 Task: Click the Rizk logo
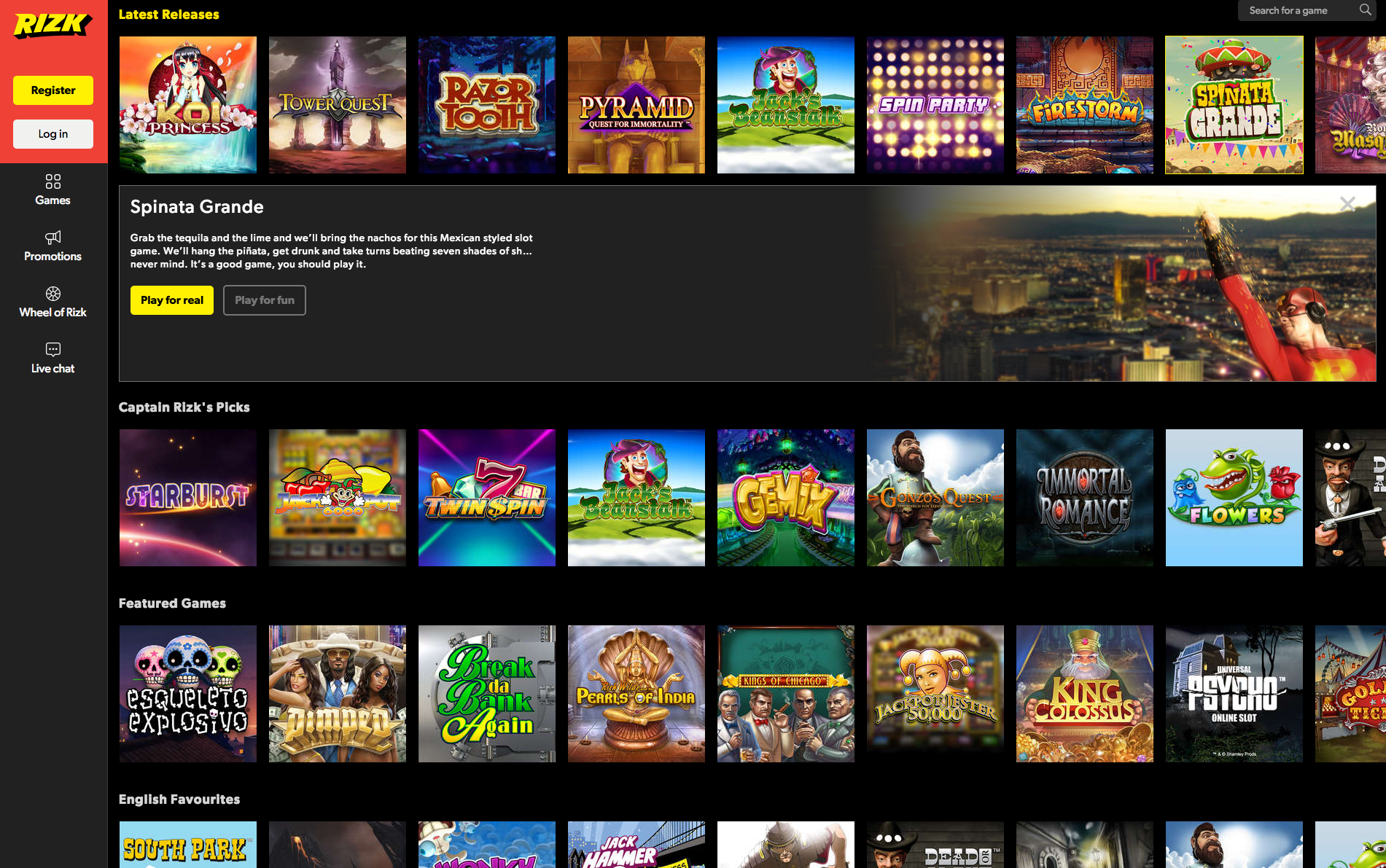(x=52, y=25)
